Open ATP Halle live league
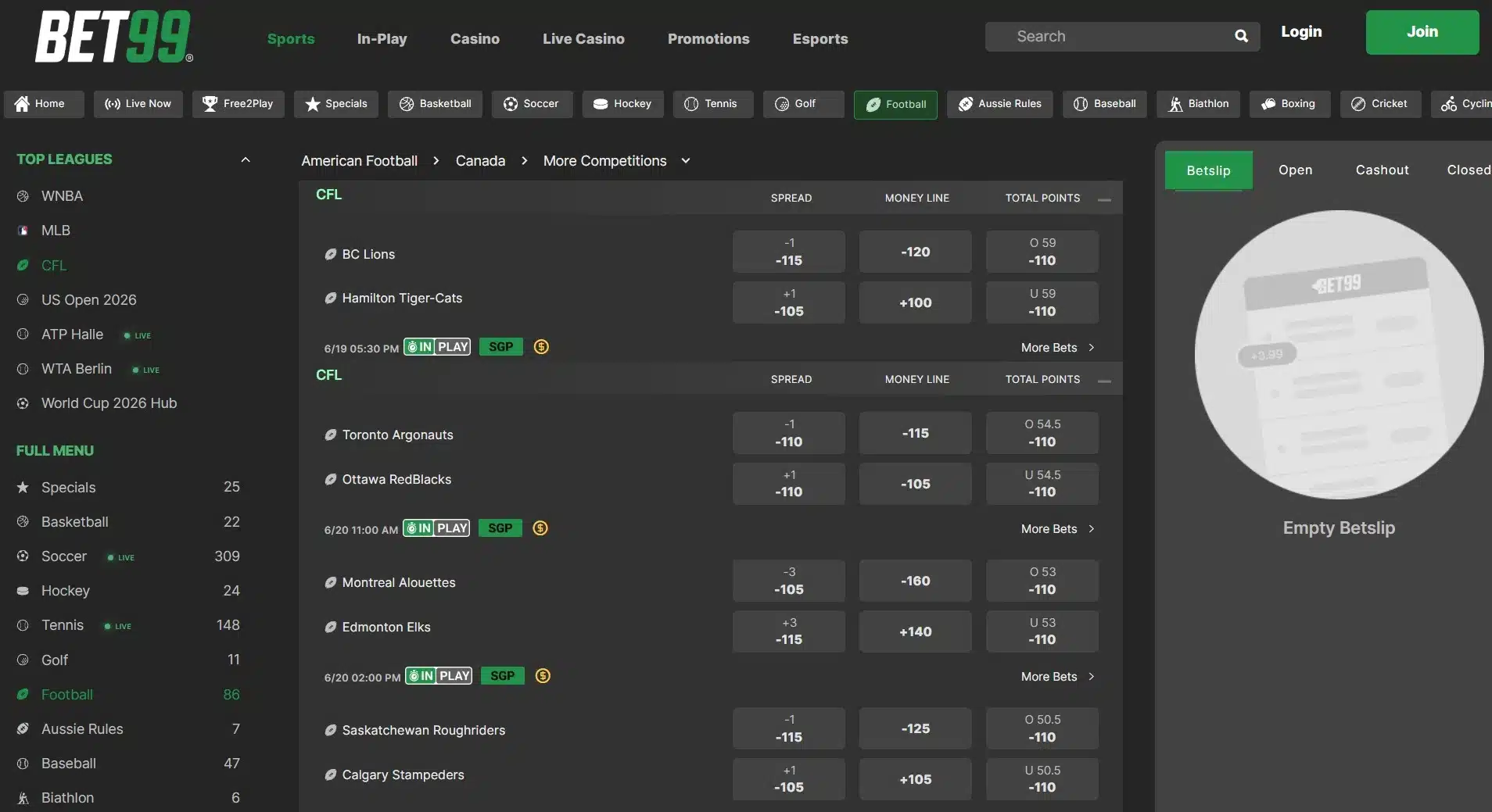Image resolution: width=1492 pixels, height=812 pixels. [x=72, y=334]
